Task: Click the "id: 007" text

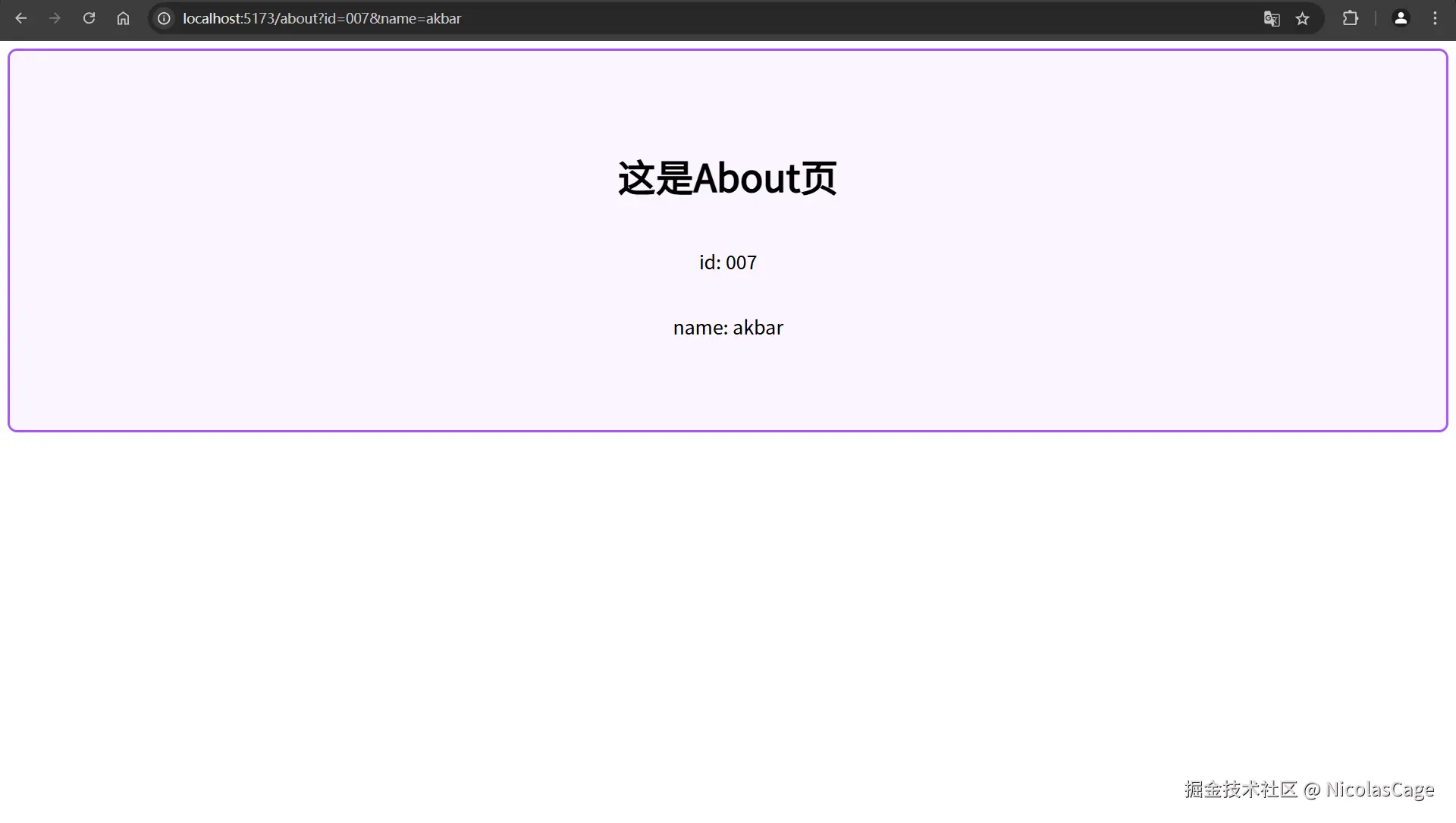Action: (x=727, y=262)
